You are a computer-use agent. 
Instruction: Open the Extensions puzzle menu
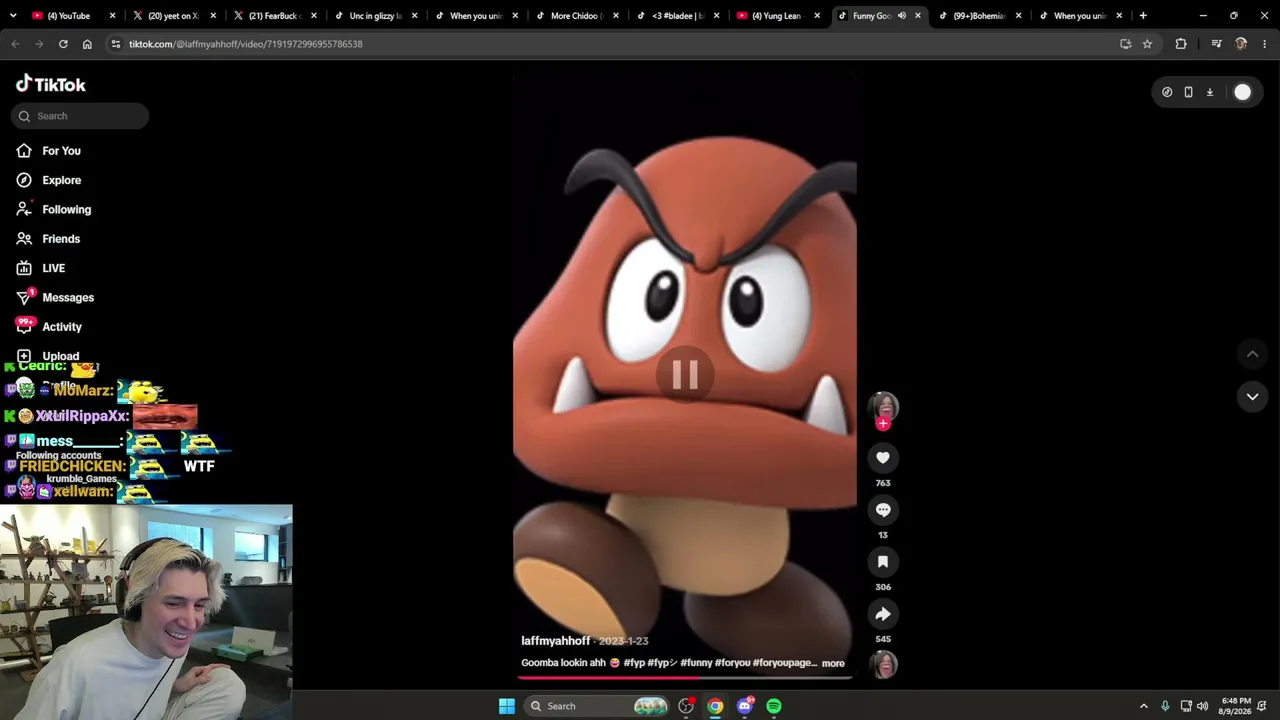1181,44
